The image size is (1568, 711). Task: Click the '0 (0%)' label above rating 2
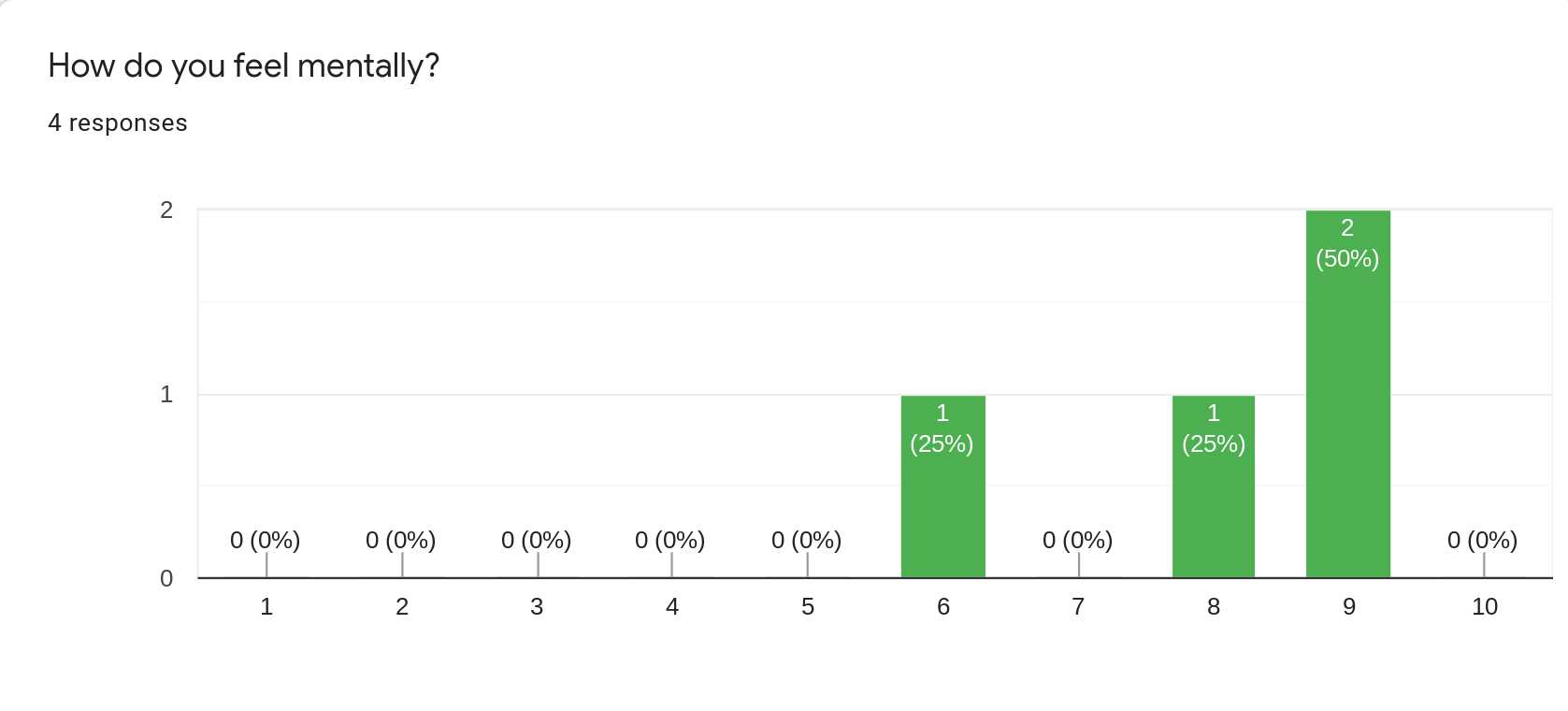(x=401, y=540)
